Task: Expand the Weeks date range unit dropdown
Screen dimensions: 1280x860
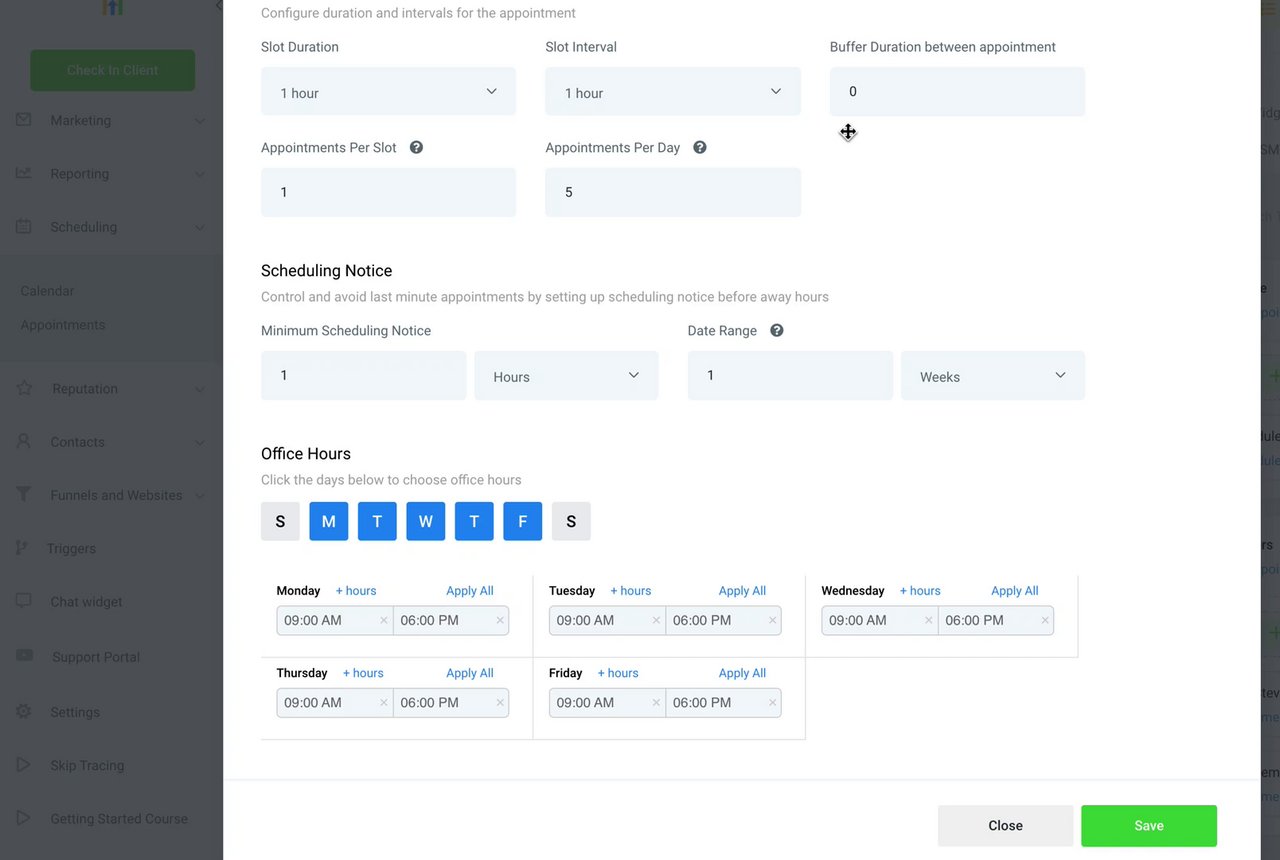Action: click(x=992, y=376)
